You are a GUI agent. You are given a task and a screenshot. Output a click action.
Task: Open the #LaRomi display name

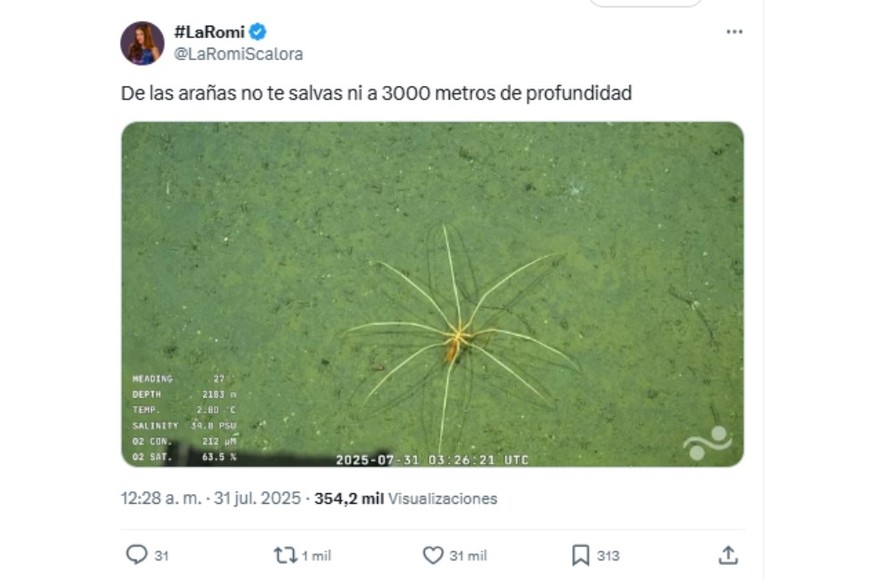click(x=209, y=32)
